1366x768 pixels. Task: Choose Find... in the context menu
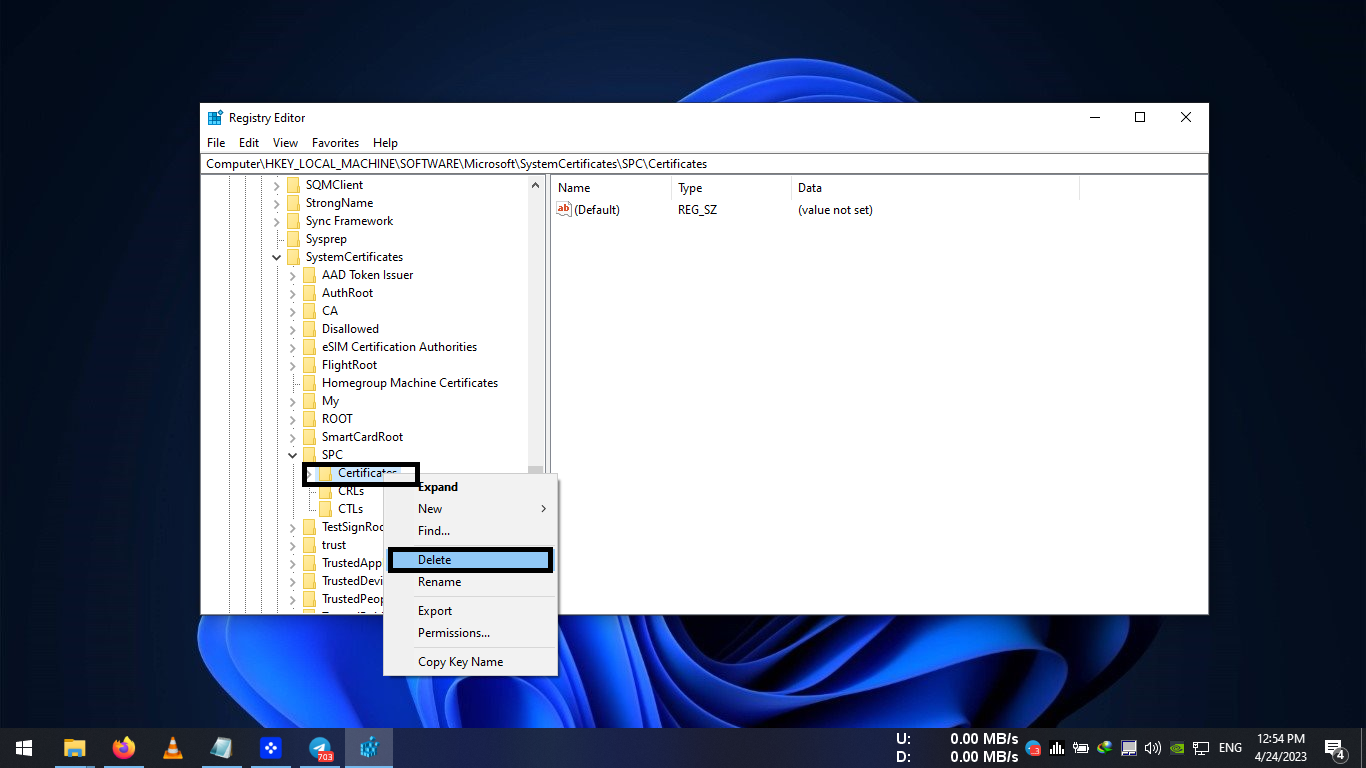tap(470, 531)
